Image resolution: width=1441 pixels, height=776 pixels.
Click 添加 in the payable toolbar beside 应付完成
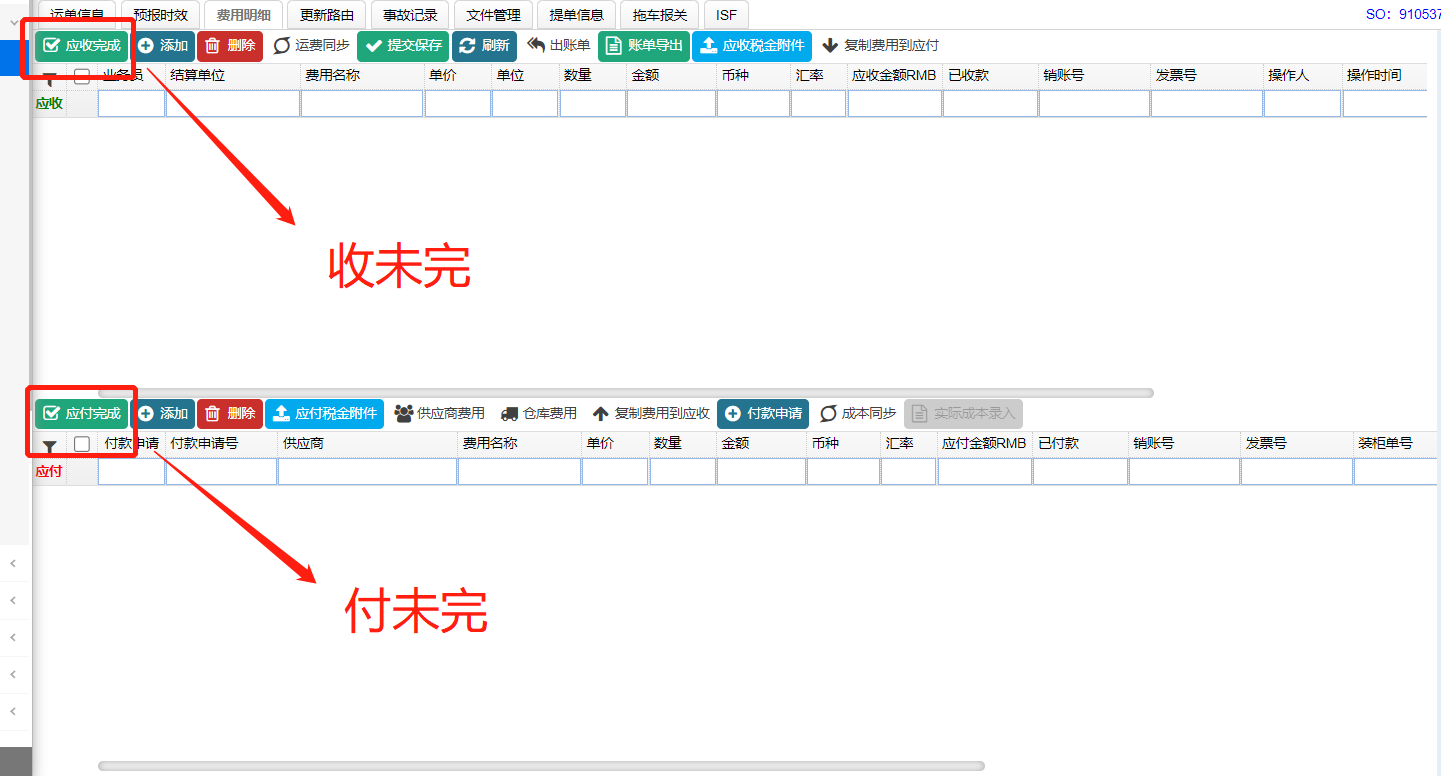163,414
